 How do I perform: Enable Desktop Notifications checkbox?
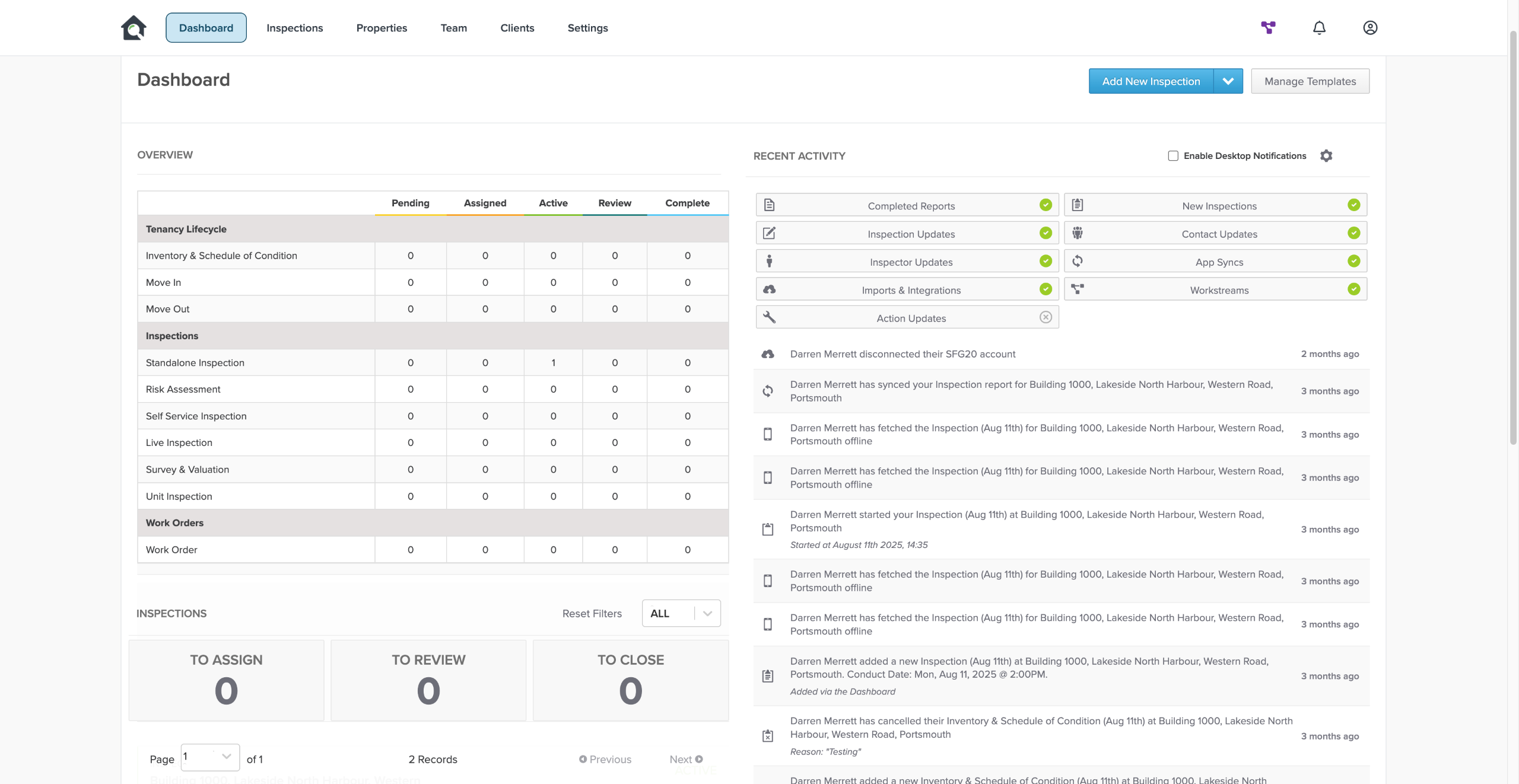(1173, 155)
